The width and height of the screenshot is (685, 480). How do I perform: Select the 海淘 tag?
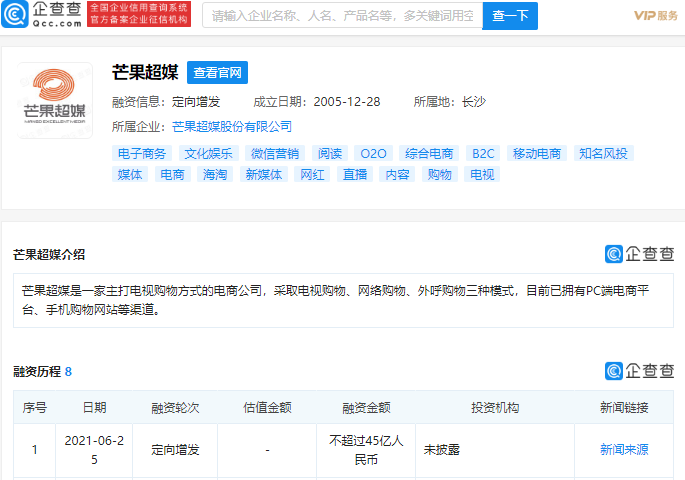tap(215, 174)
